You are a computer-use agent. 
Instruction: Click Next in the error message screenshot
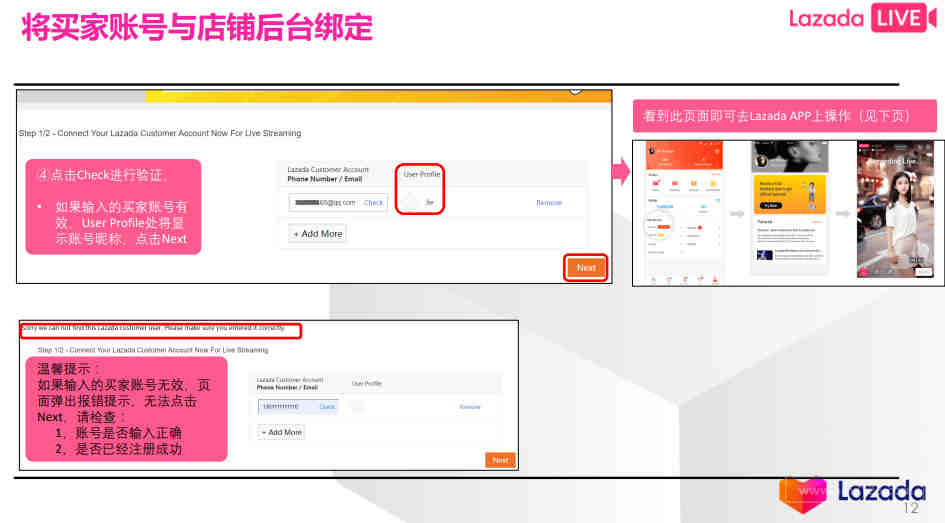coord(500,460)
